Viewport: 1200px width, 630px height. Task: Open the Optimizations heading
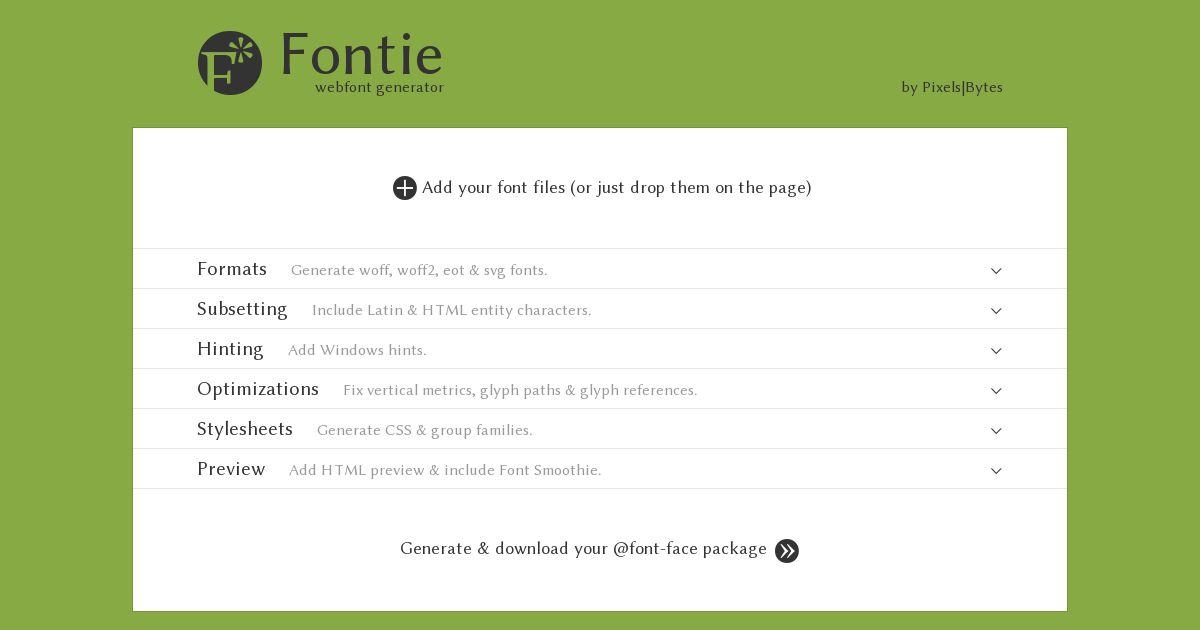tap(258, 390)
